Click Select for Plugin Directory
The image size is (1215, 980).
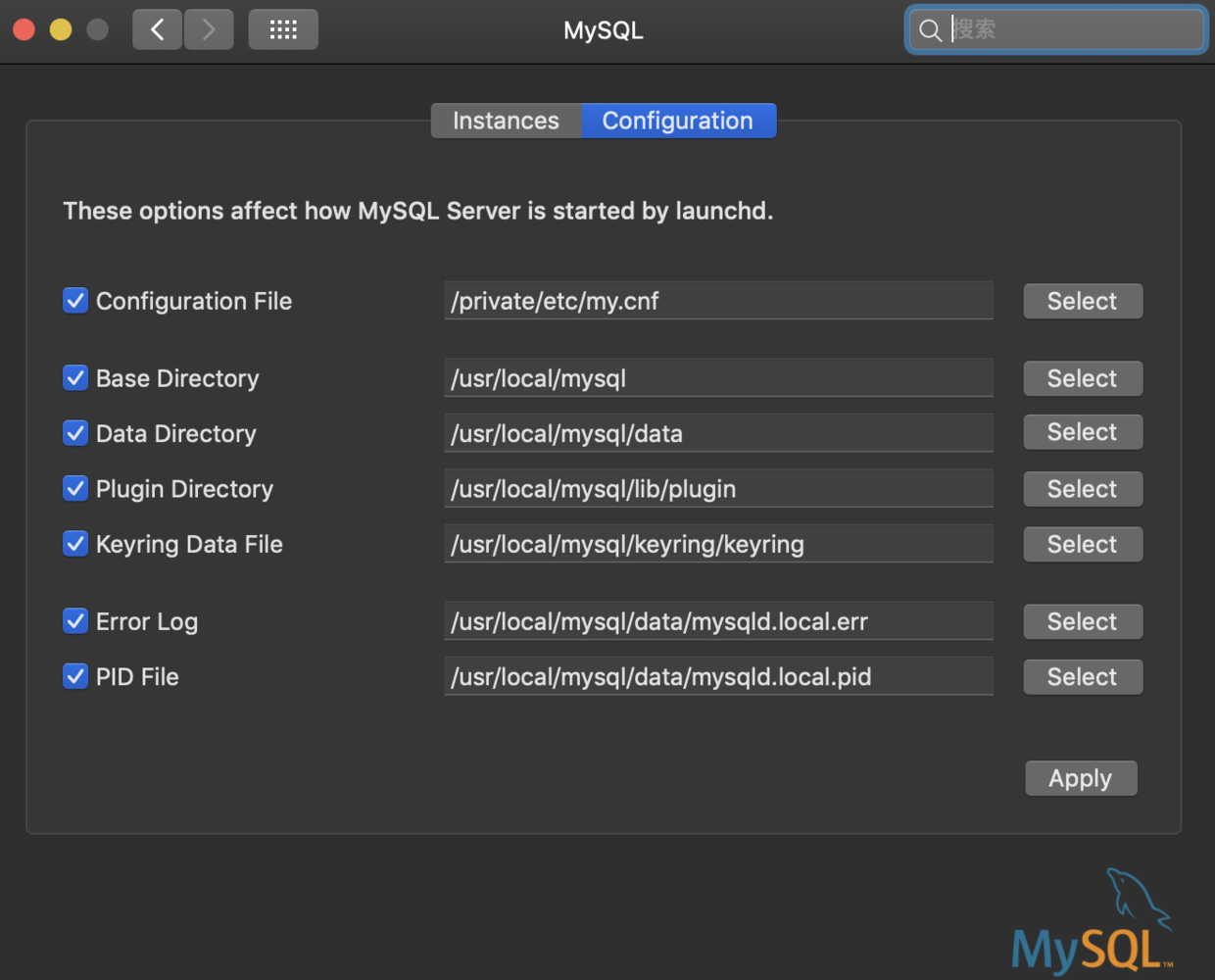tap(1083, 489)
